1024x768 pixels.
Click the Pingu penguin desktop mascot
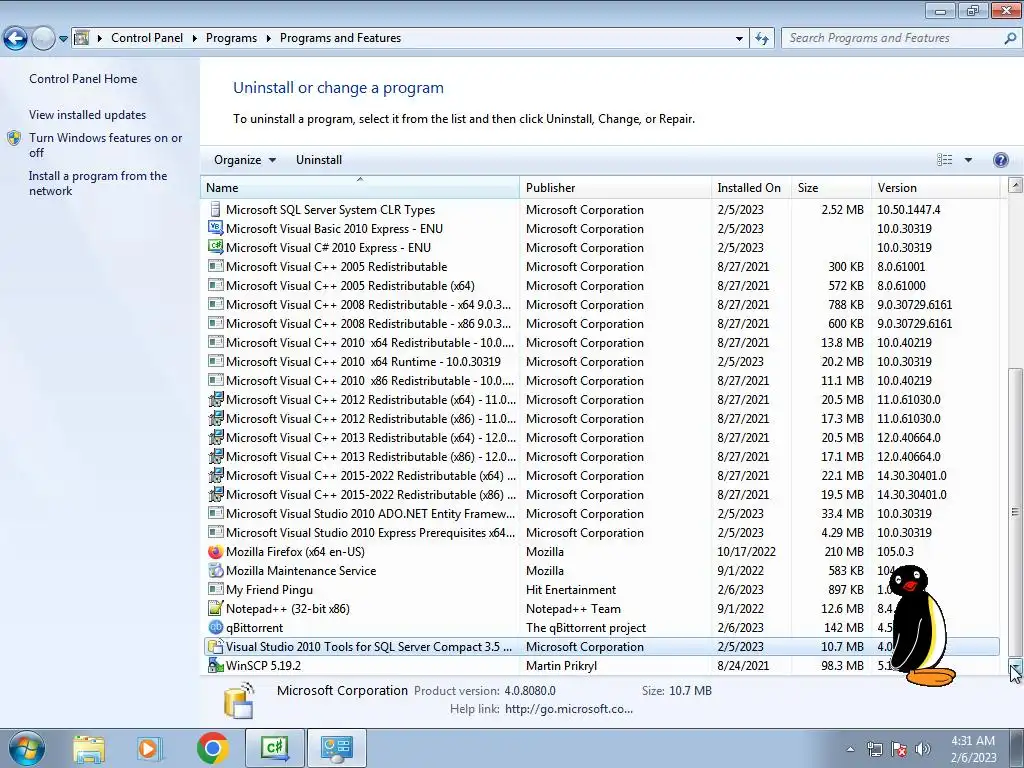pyautogui.click(x=920, y=625)
